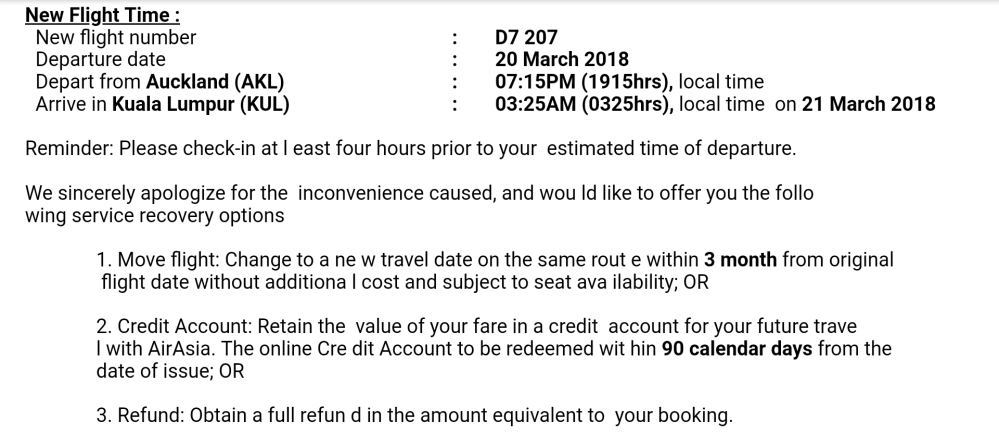Click the "New flight number" label
This screenshot has height=434, width=999.
coord(116,38)
